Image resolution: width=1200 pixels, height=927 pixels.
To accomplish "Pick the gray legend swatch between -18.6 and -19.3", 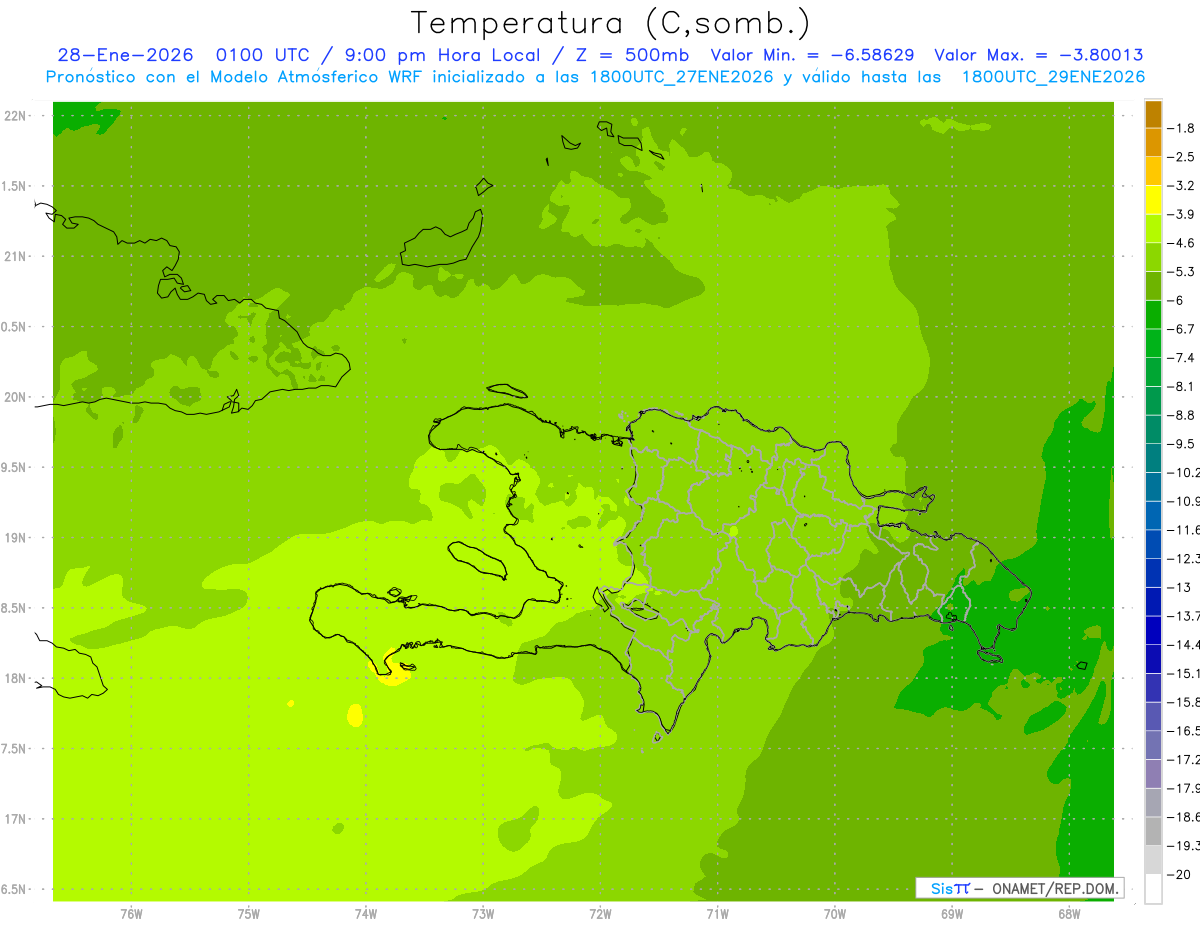I will (1153, 831).
